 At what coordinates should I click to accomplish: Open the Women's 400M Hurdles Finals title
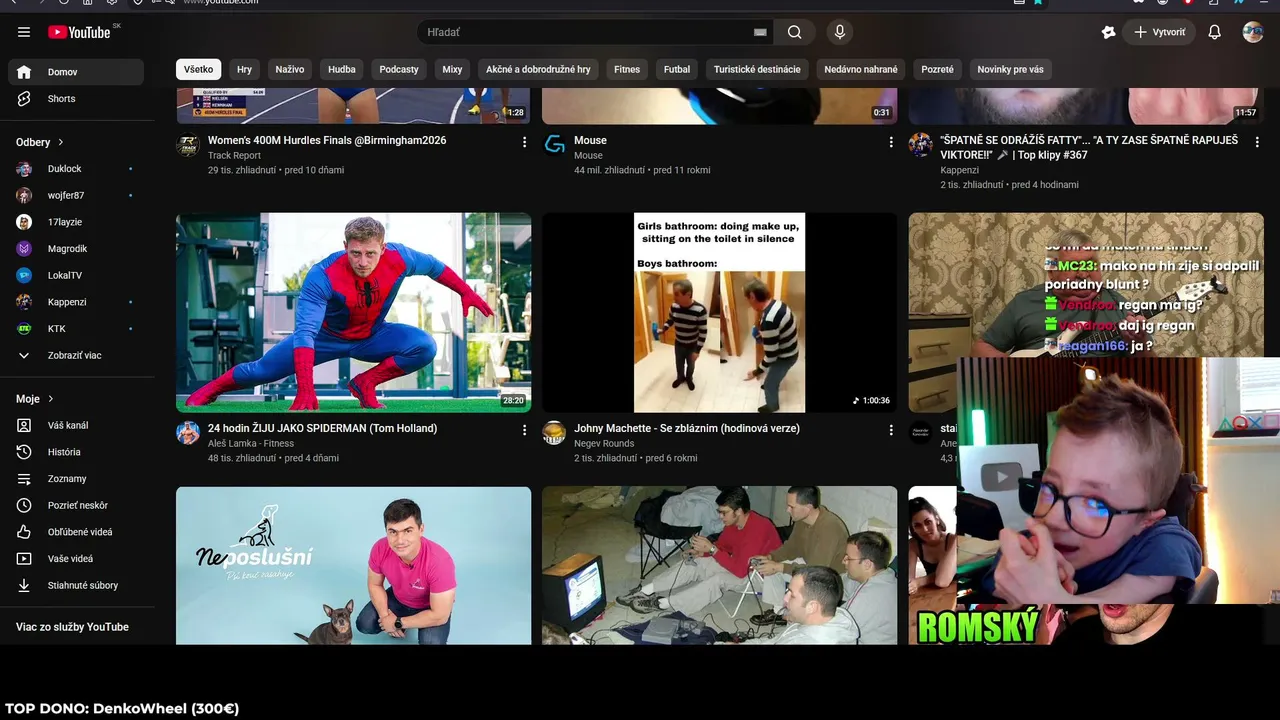[x=327, y=141]
